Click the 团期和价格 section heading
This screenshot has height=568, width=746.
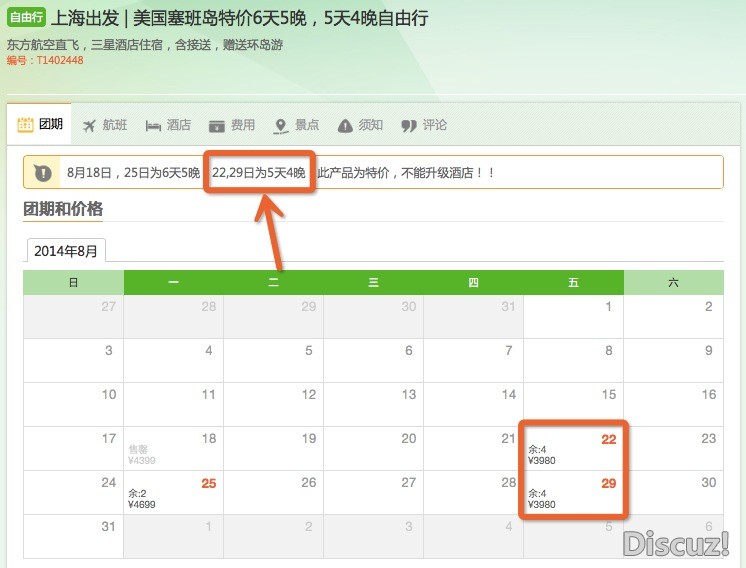pyautogui.click(x=63, y=209)
